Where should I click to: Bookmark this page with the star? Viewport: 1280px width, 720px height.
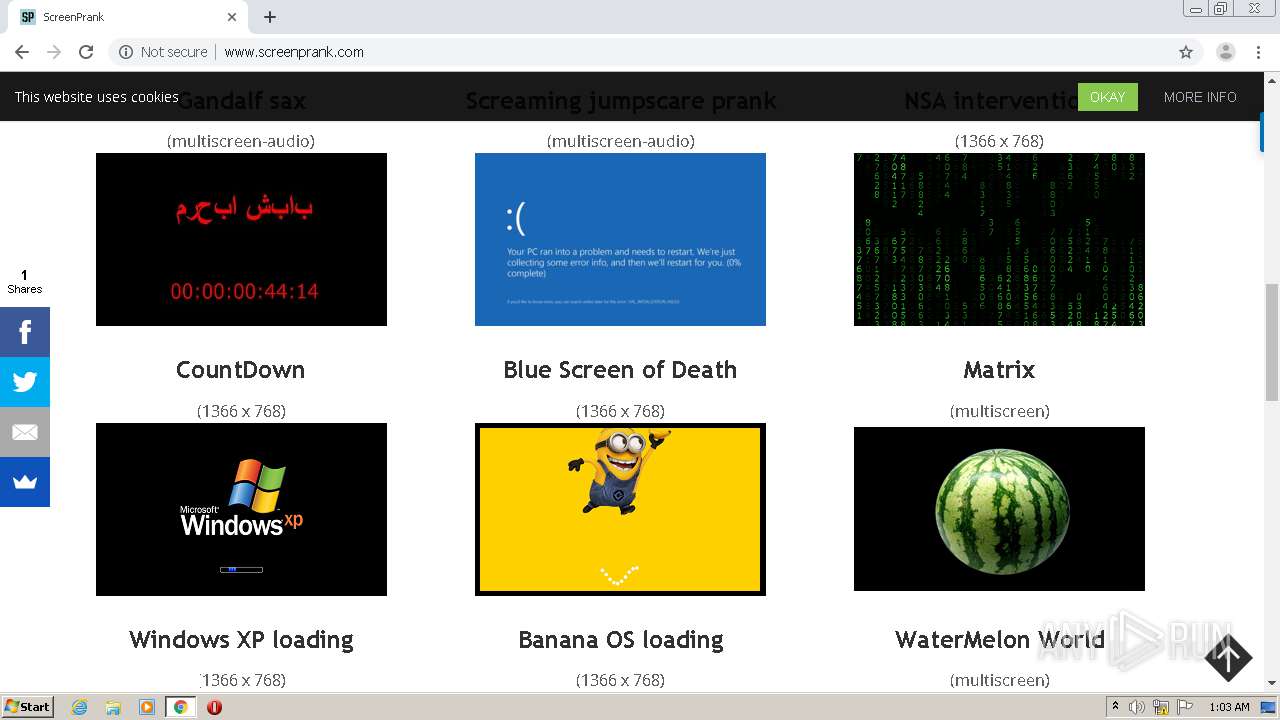[1186, 52]
